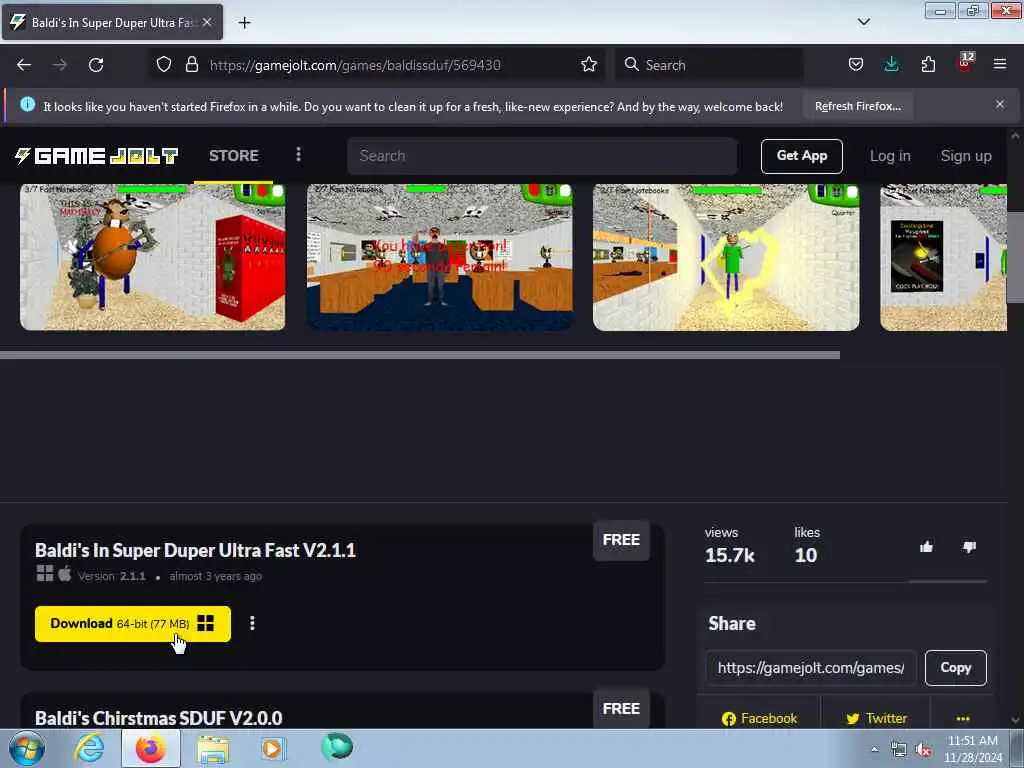
Task: Bookmark this page with the star icon
Action: click(x=588, y=65)
